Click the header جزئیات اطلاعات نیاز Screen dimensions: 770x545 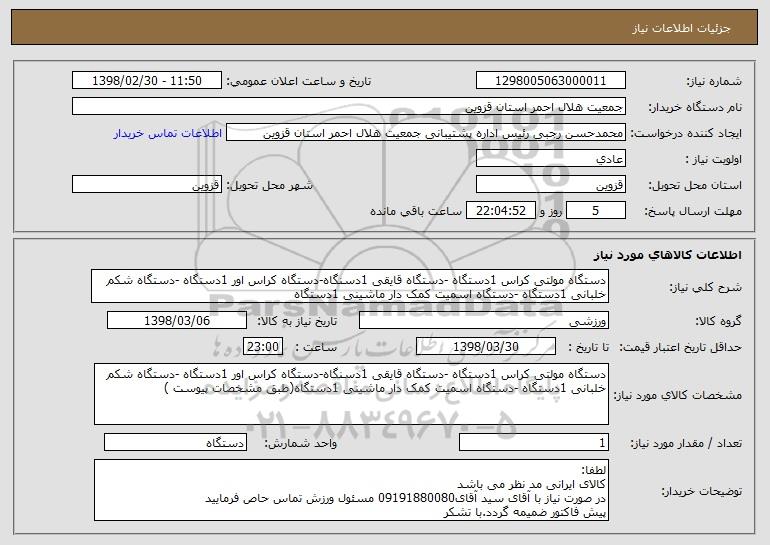pyautogui.click(x=682, y=28)
